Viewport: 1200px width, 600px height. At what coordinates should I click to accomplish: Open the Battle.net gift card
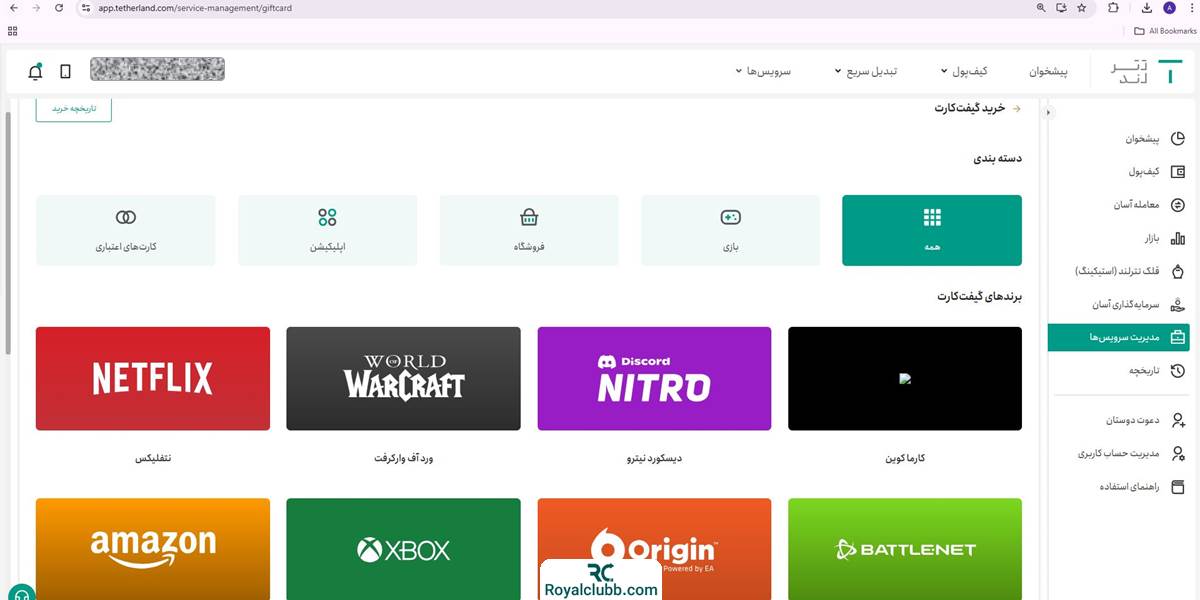click(905, 549)
